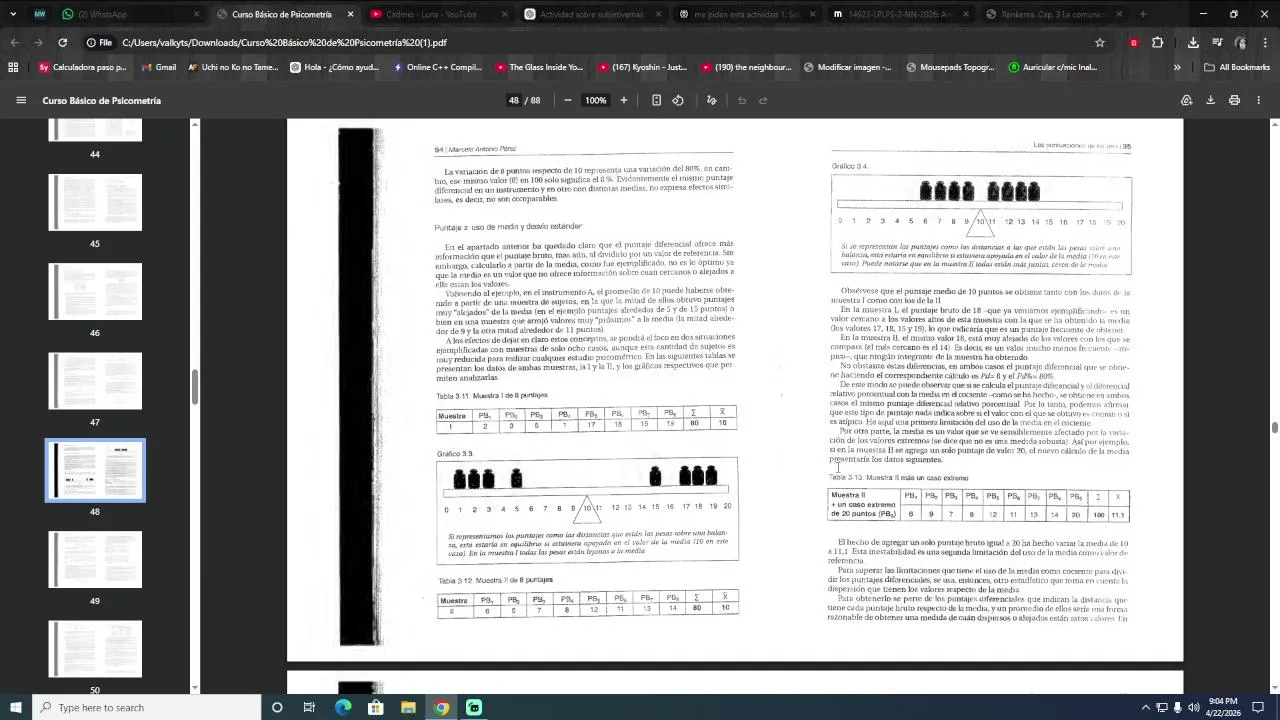
Task: Select page 50 thumbnail
Action: click(95, 648)
